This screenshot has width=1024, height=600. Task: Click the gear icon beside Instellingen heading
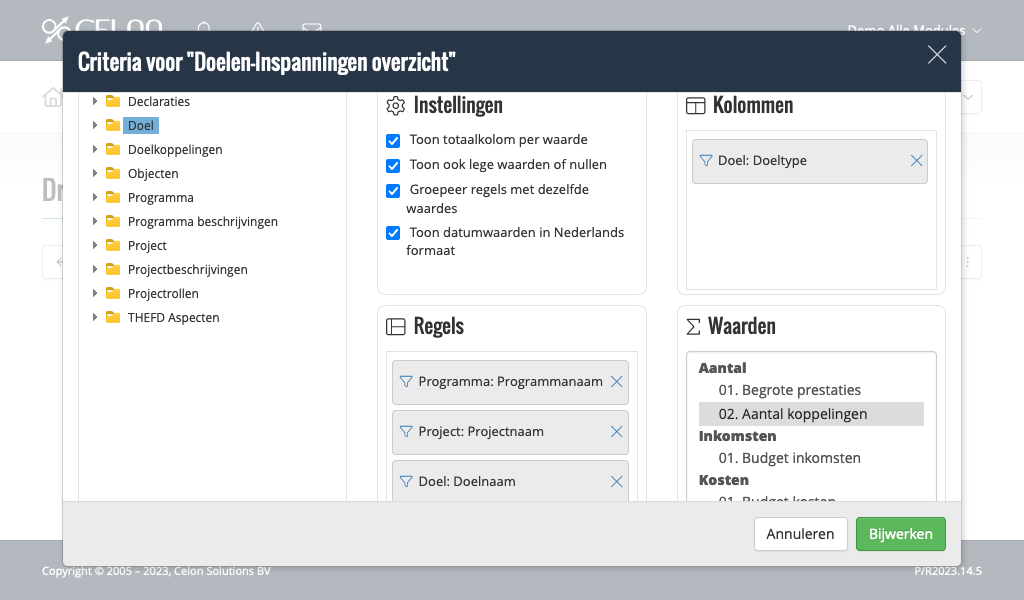tap(393, 105)
